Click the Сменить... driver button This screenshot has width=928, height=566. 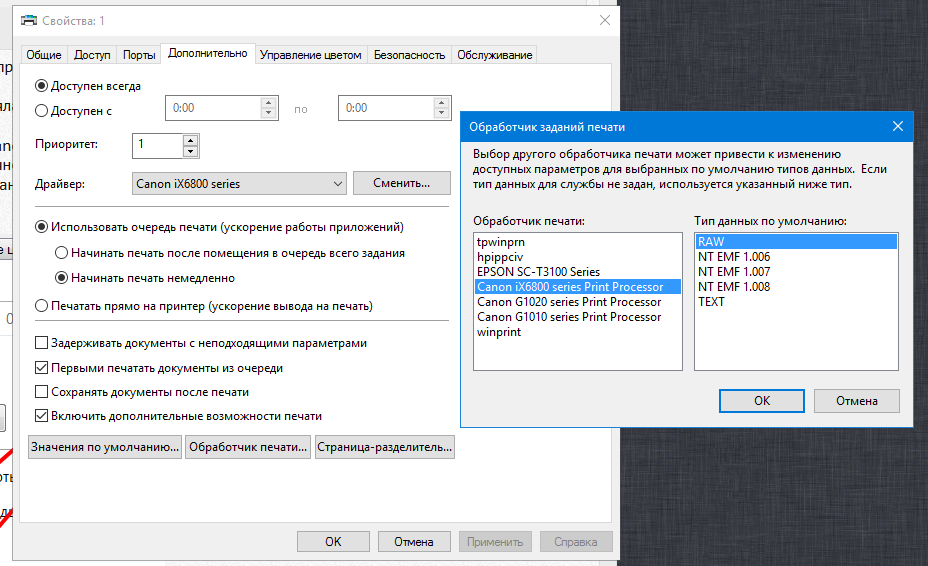point(402,183)
